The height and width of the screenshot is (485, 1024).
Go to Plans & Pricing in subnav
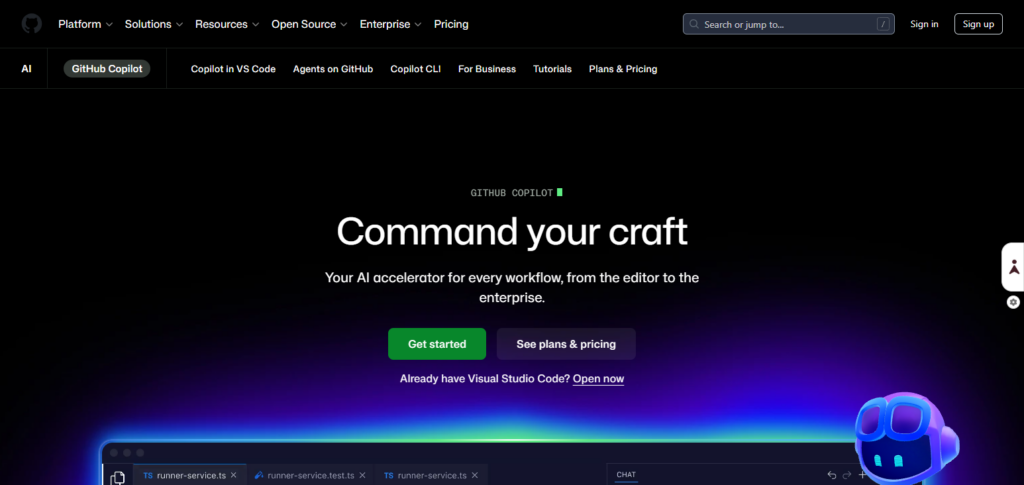(623, 69)
